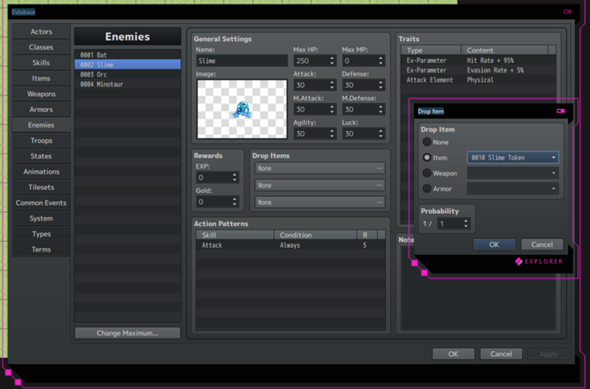This screenshot has height=389, width=590.
Task: Open the Armors tab
Action: pos(41,109)
